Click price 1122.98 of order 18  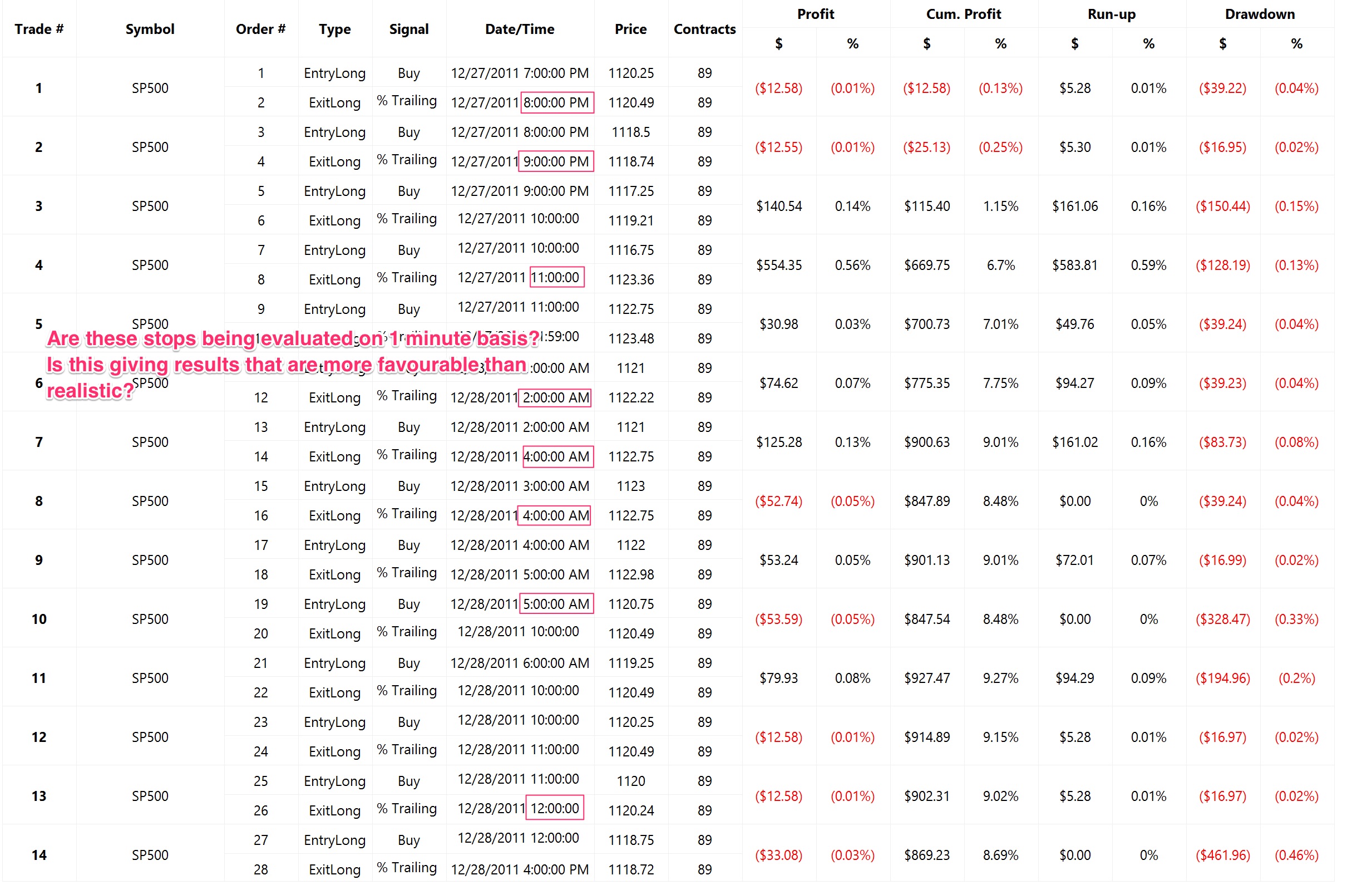(631, 576)
